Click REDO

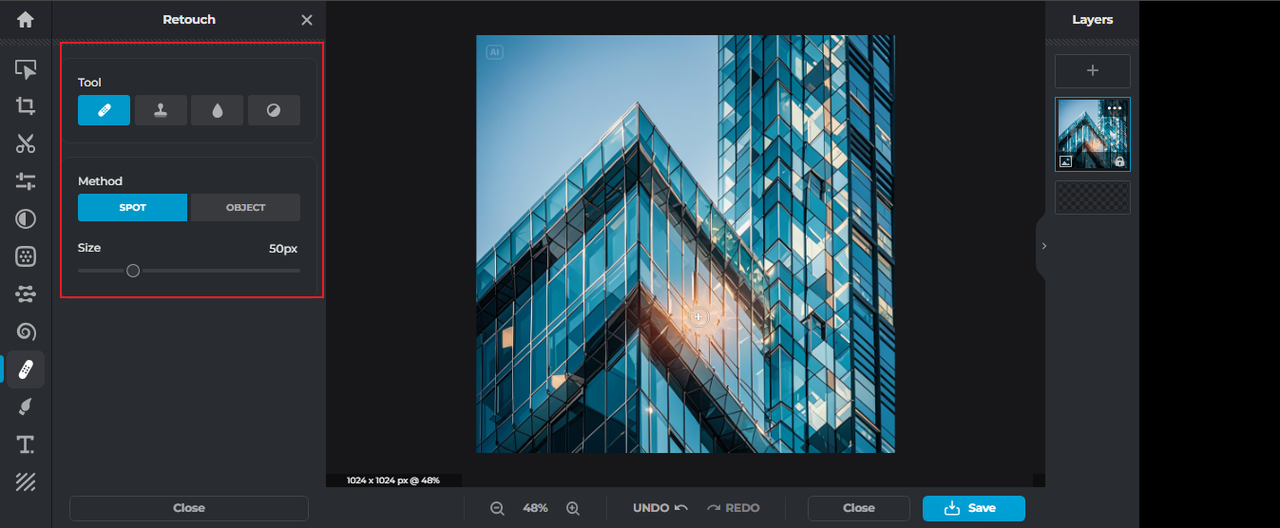click(733, 508)
